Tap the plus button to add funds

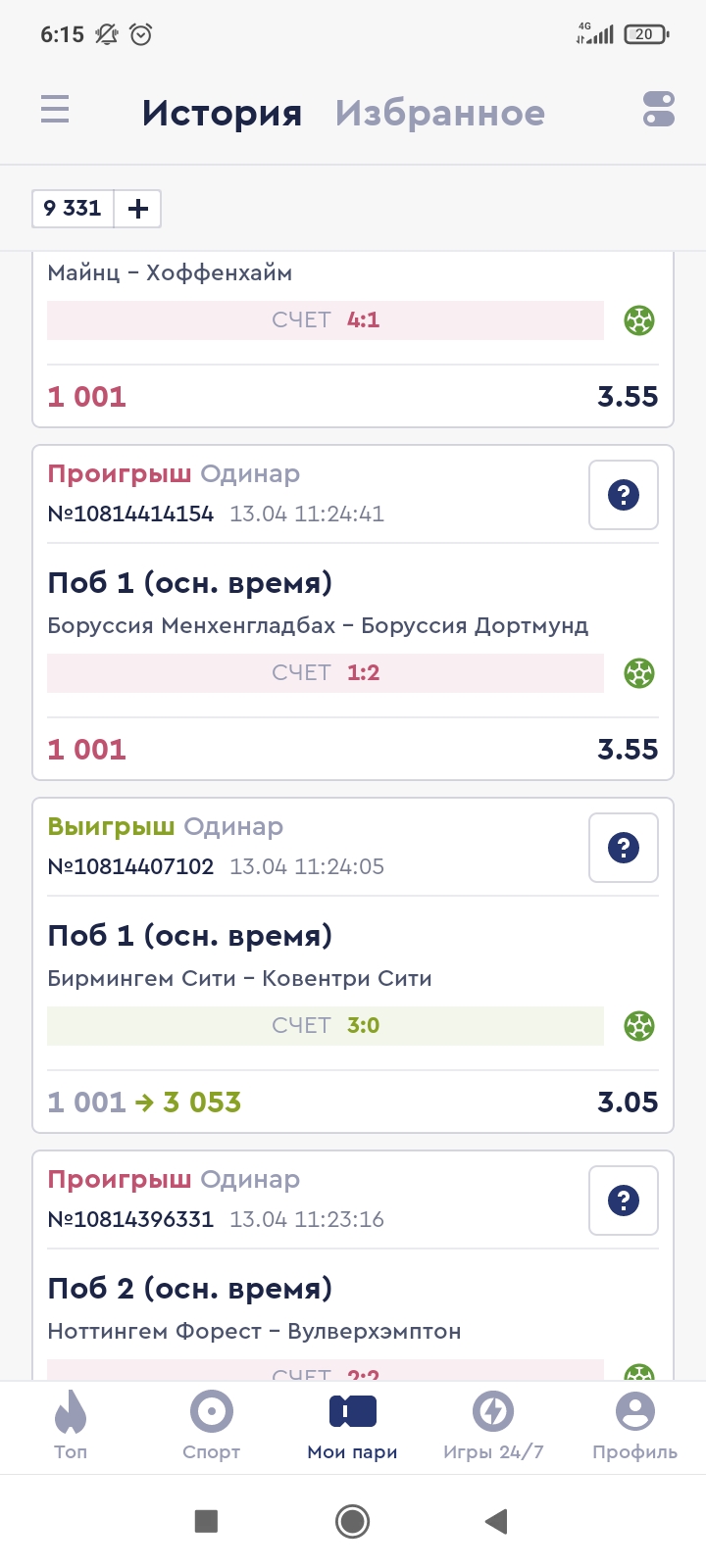(x=138, y=208)
